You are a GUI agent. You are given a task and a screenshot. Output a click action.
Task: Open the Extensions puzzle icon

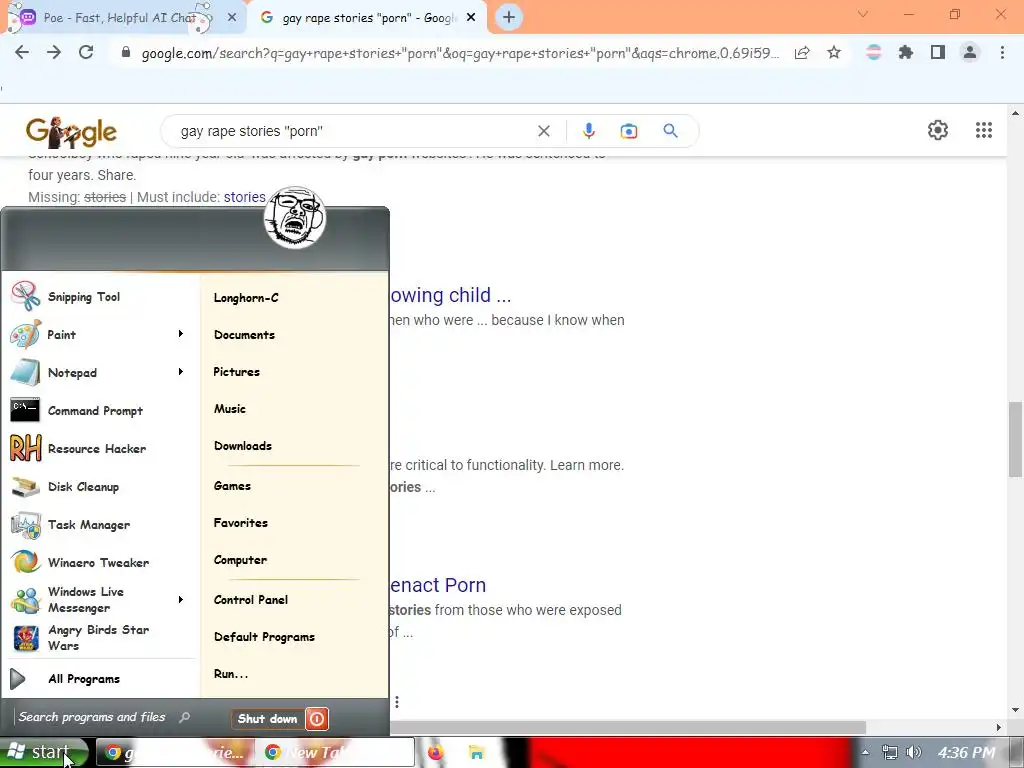[905, 52]
